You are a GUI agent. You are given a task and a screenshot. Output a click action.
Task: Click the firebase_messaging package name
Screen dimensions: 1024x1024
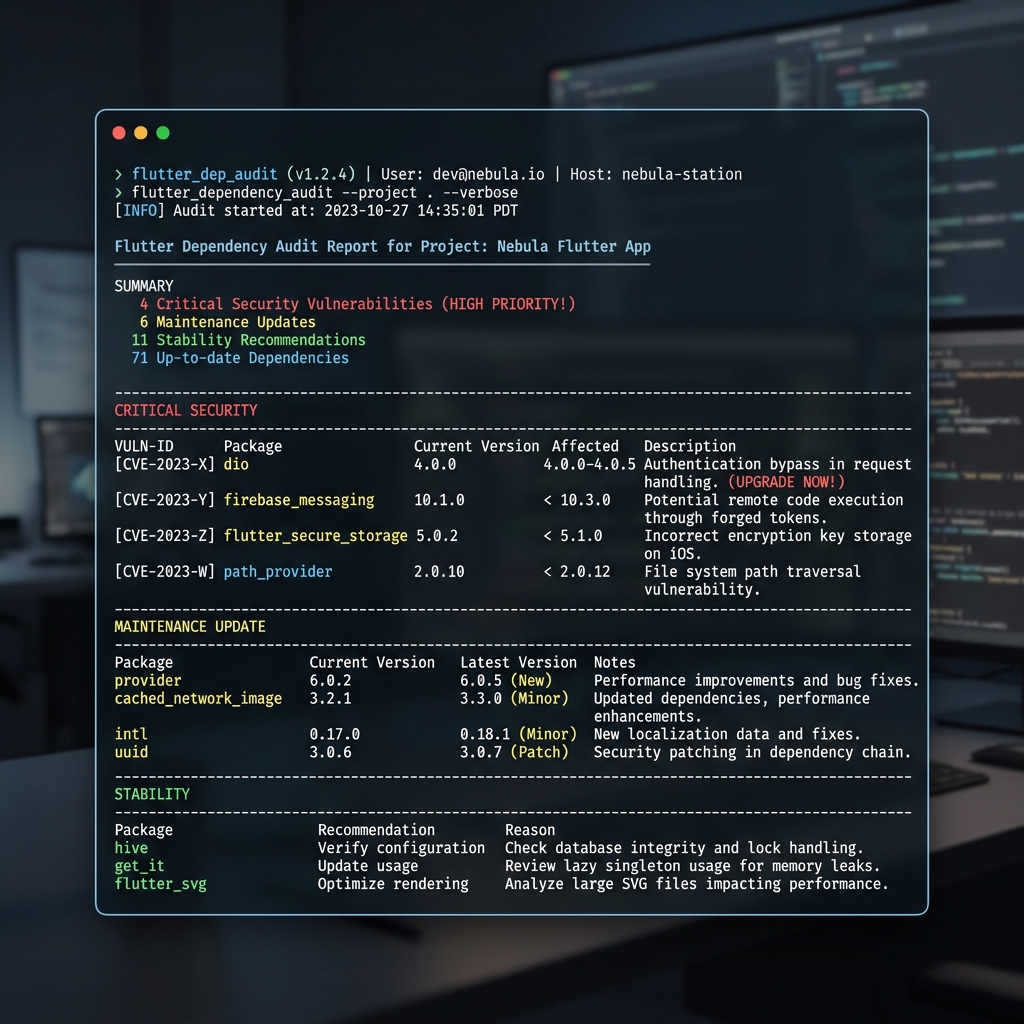pyautogui.click(x=299, y=500)
